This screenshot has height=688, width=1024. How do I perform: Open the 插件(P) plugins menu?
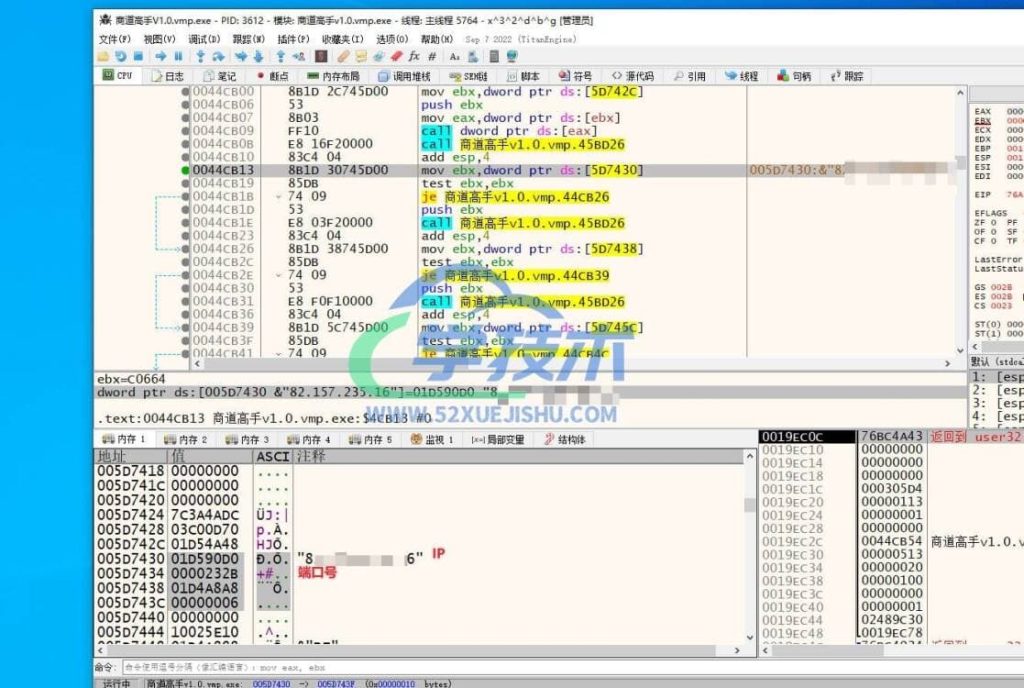point(294,39)
